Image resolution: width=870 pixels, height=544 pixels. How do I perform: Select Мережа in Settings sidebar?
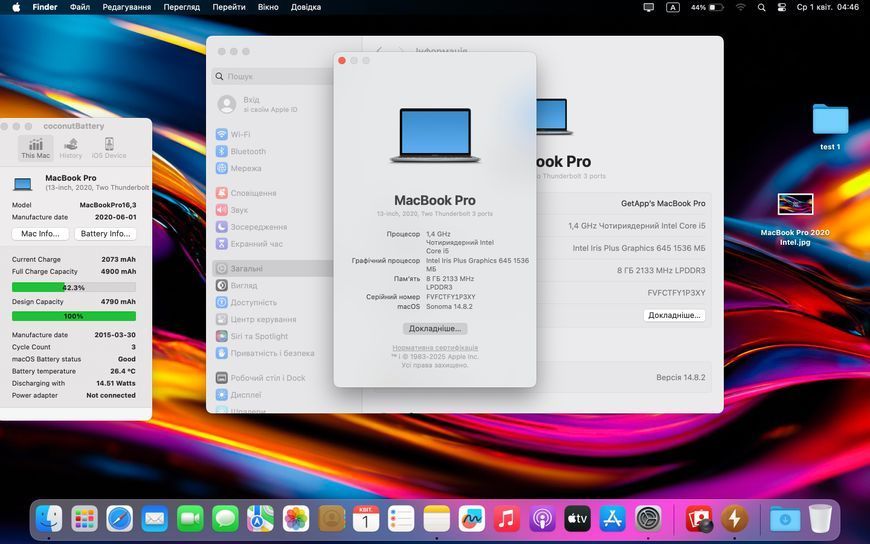273,168
